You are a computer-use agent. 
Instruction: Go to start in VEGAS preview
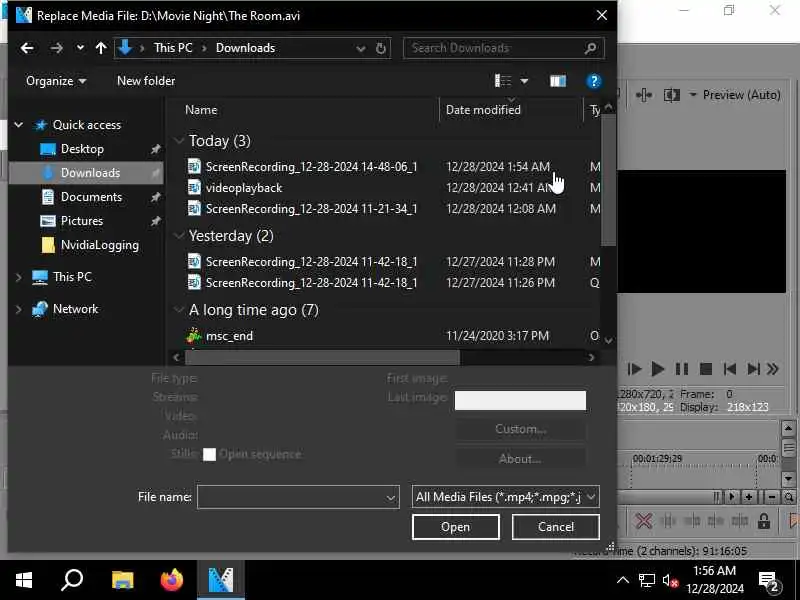[x=730, y=369]
